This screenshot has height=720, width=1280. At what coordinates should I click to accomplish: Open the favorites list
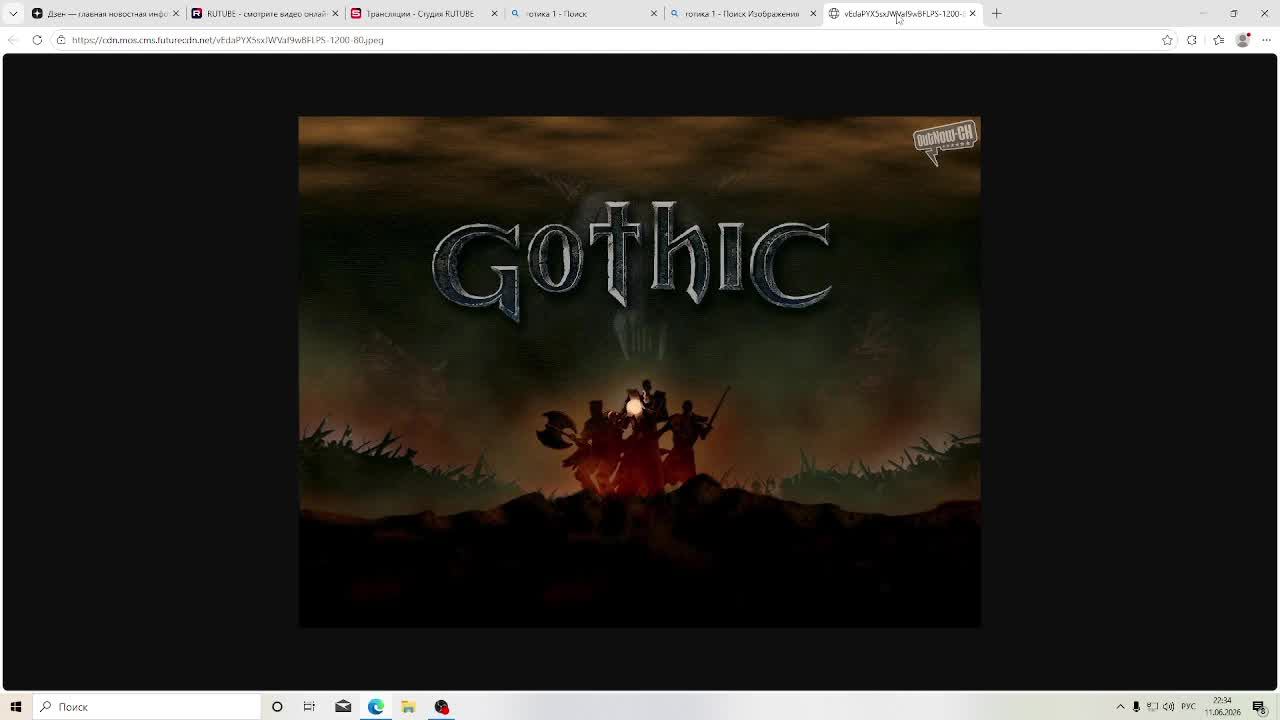(1218, 40)
